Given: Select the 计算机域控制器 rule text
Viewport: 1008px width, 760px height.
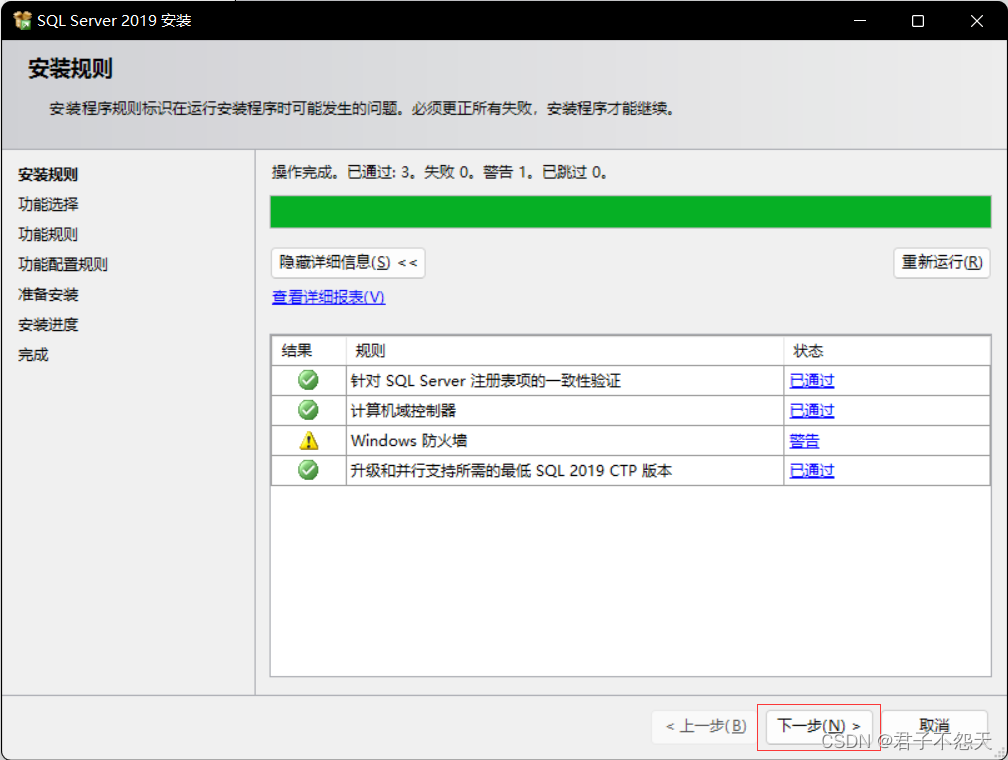Looking at the screenshot, I should click(403, 410).
